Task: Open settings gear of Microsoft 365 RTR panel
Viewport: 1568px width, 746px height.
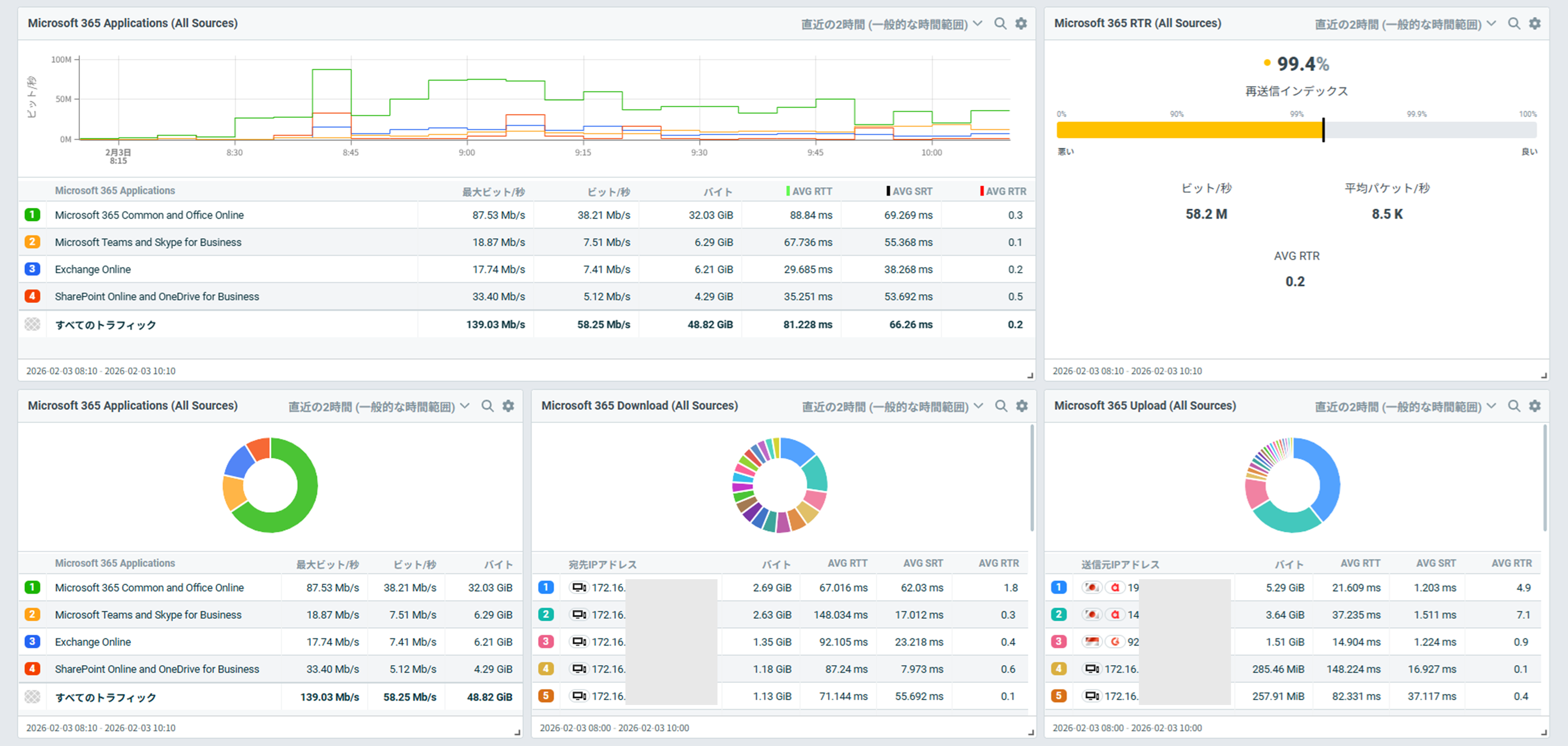Action: [x=1534, y=24]
